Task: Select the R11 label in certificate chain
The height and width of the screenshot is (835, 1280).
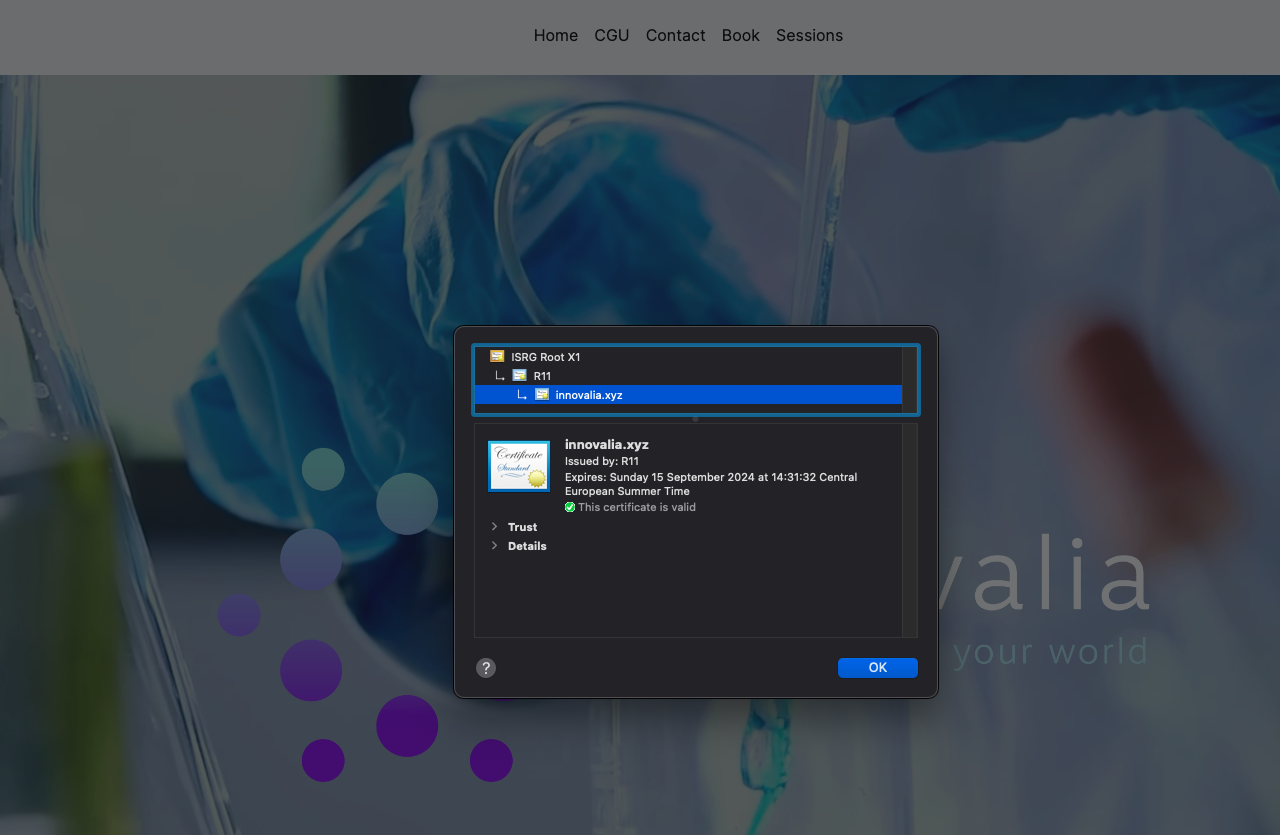Action: tap(542, 376)
